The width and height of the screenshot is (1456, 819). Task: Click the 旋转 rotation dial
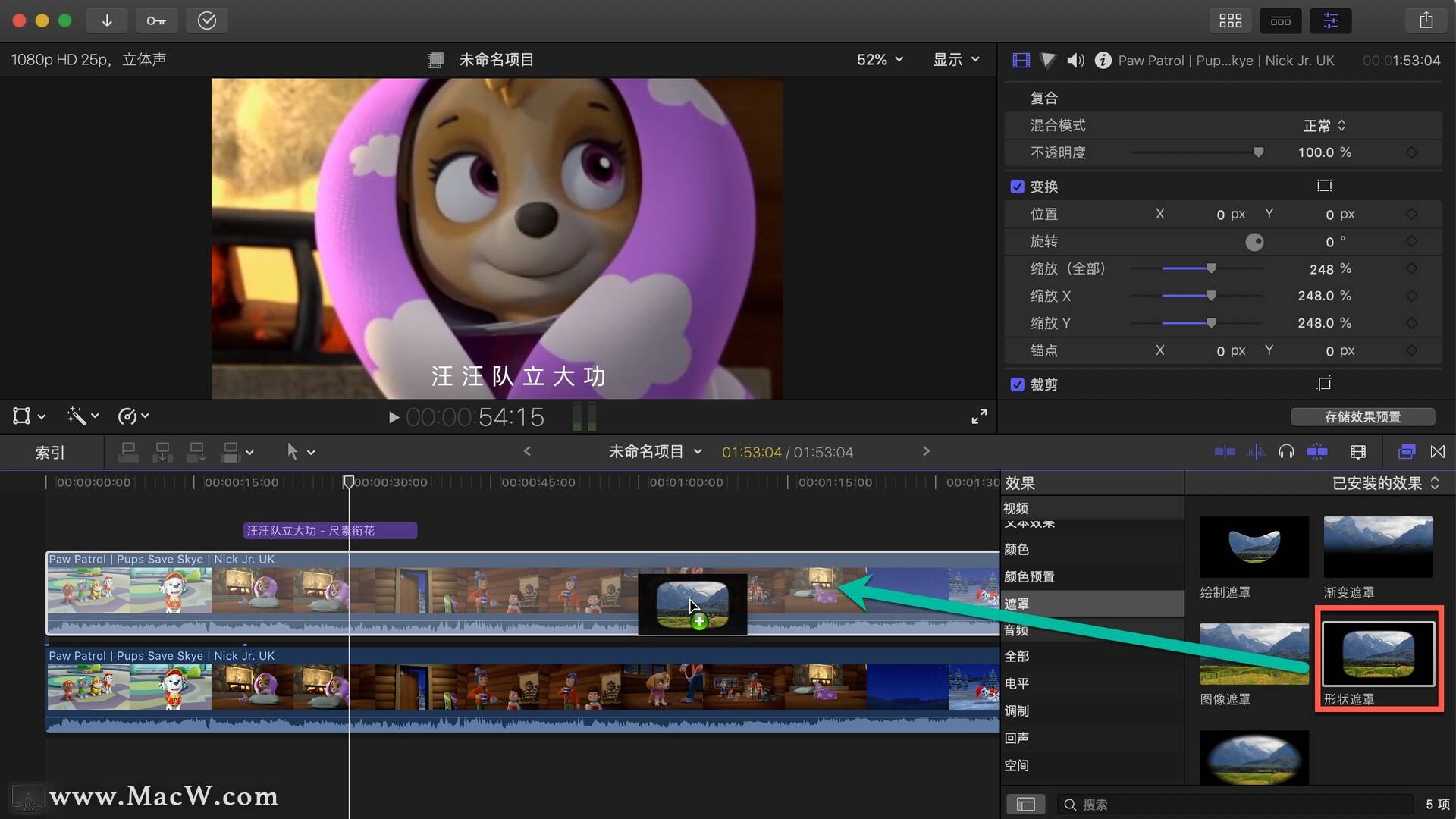tap(1254, 242)
